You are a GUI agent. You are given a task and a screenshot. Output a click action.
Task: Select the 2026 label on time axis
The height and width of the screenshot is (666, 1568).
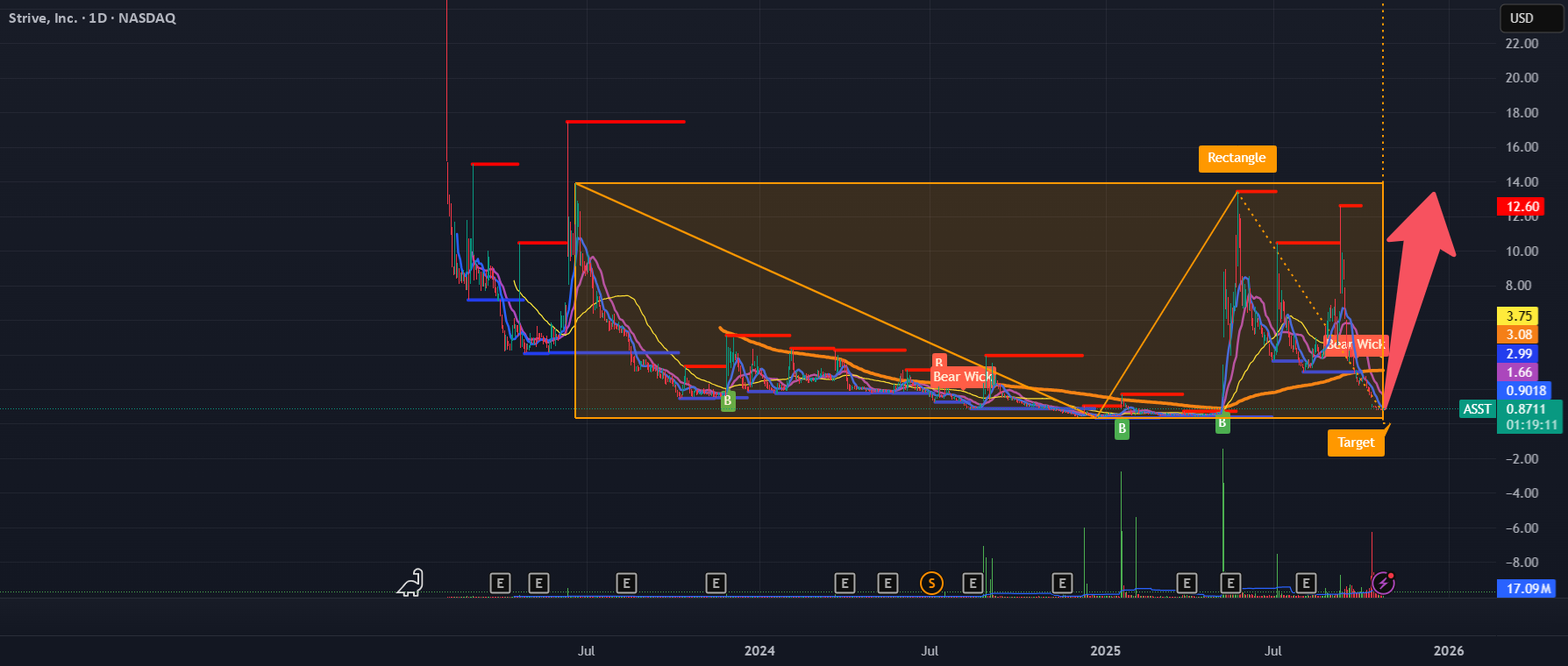[1449, 651]
